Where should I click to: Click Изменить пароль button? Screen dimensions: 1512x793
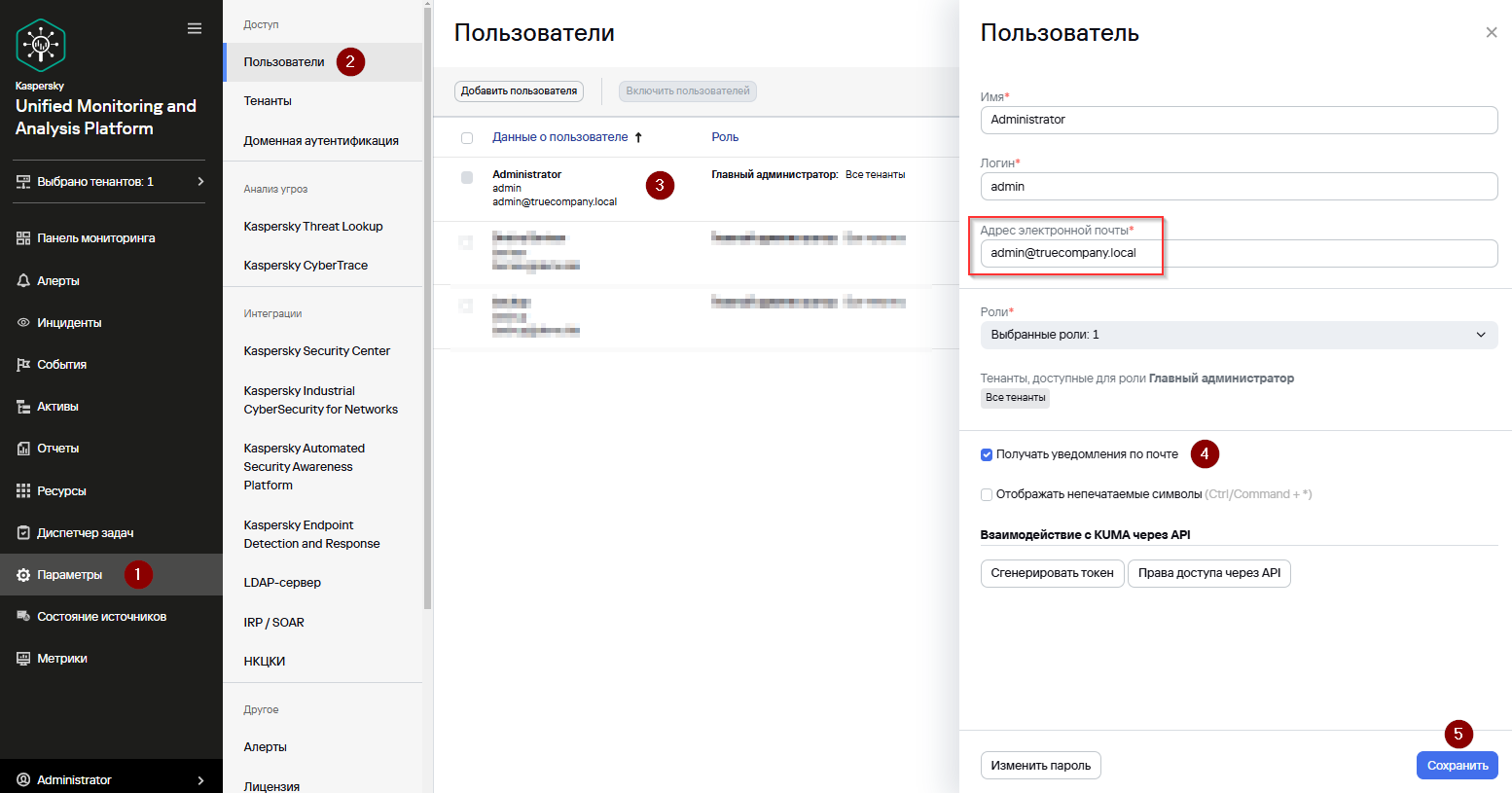point(1041,766)
